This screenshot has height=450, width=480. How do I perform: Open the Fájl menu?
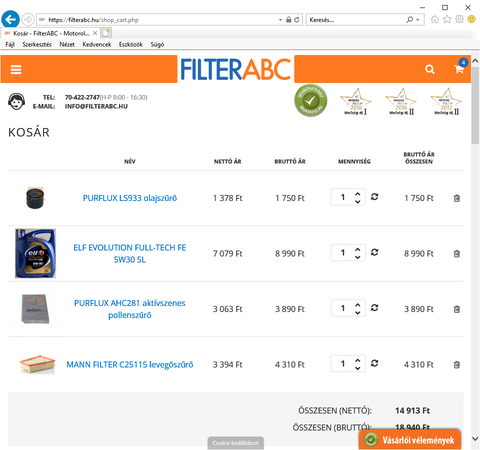[10, 44]
